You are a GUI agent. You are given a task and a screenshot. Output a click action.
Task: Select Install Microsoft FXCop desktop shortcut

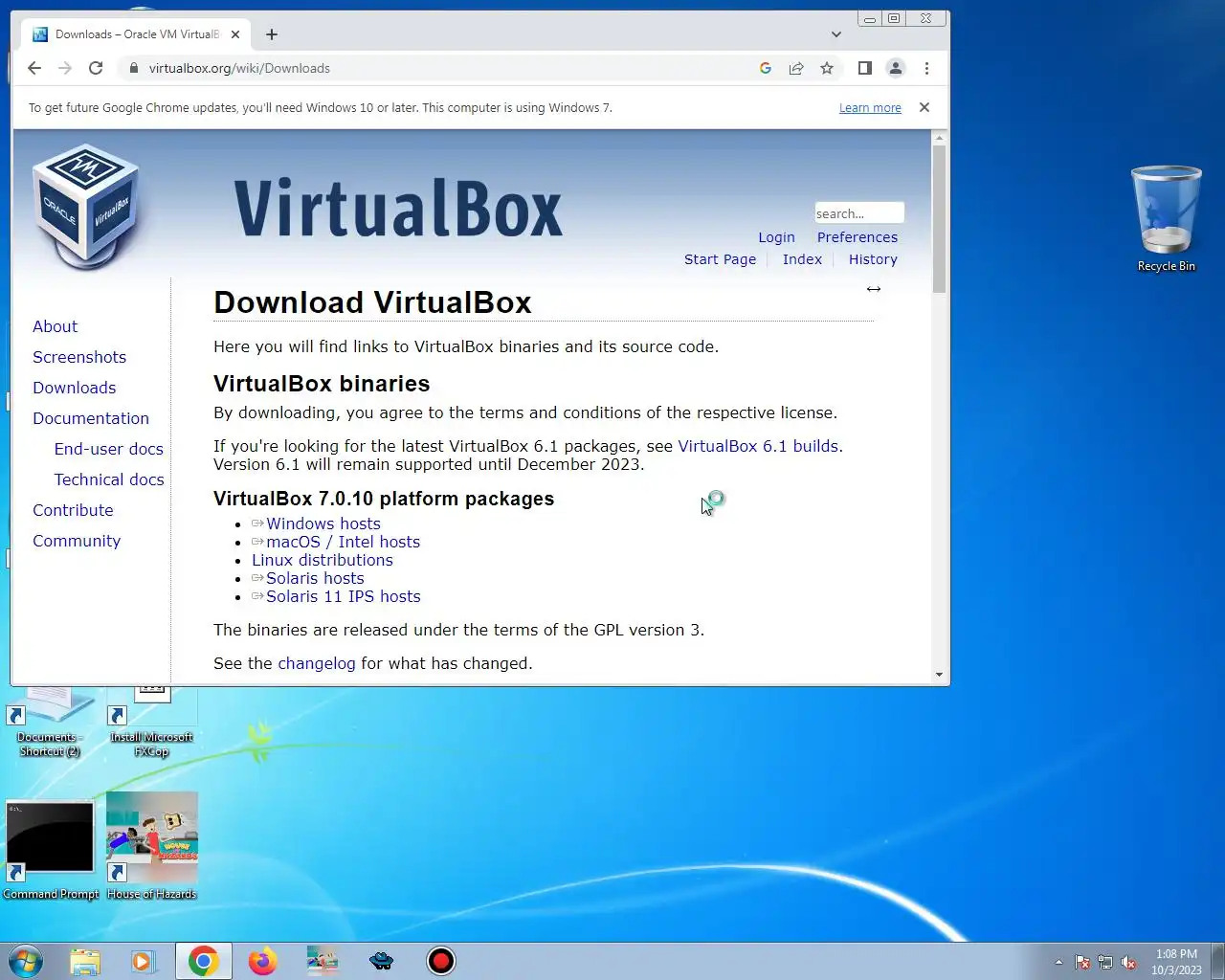tap(151, 721)
